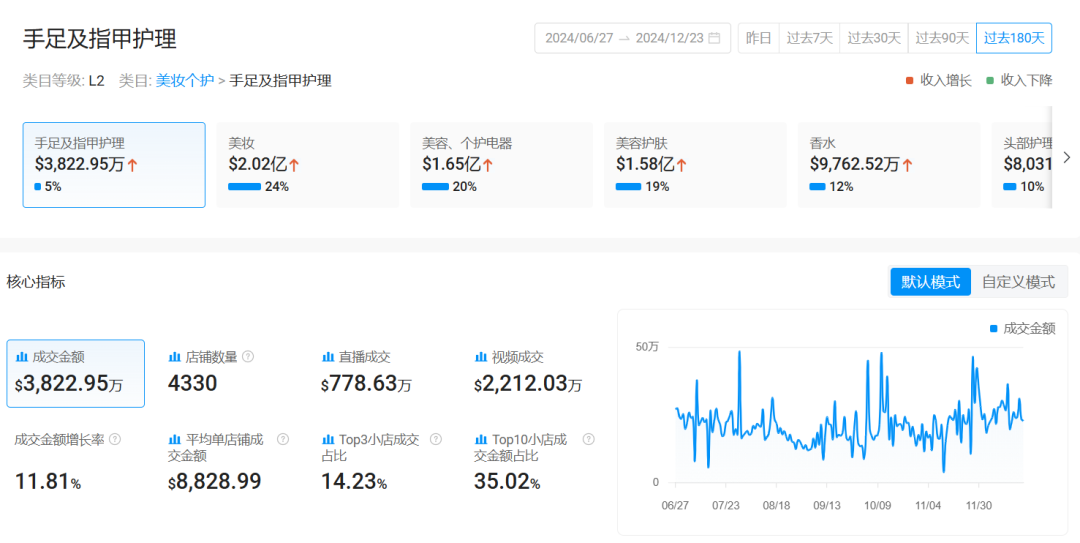This screenshot has width=1080, height=543.
Task: Select the 过去7天 time range
Action: coord(809,38)
